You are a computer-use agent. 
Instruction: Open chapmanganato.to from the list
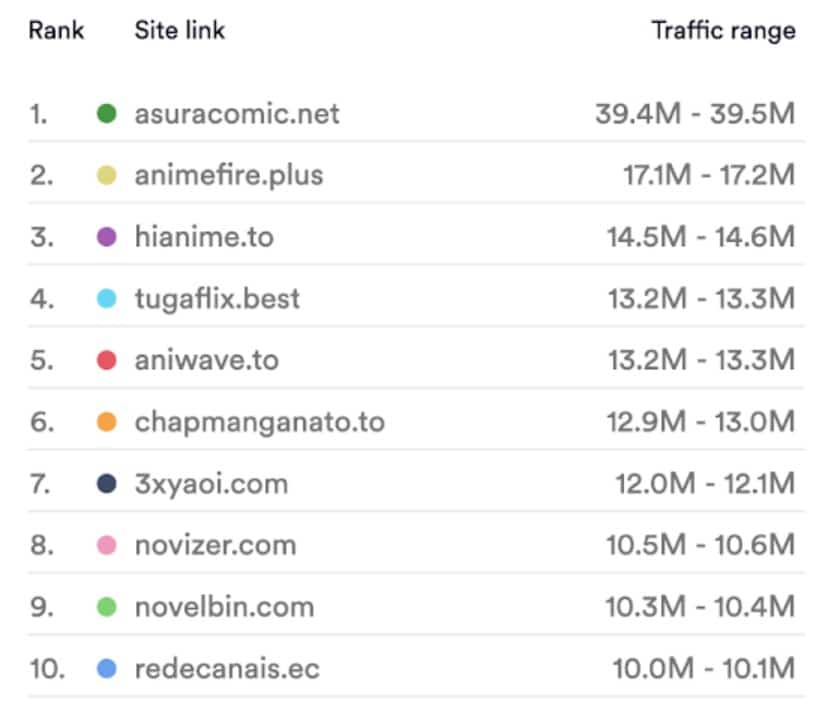(260, 422)
